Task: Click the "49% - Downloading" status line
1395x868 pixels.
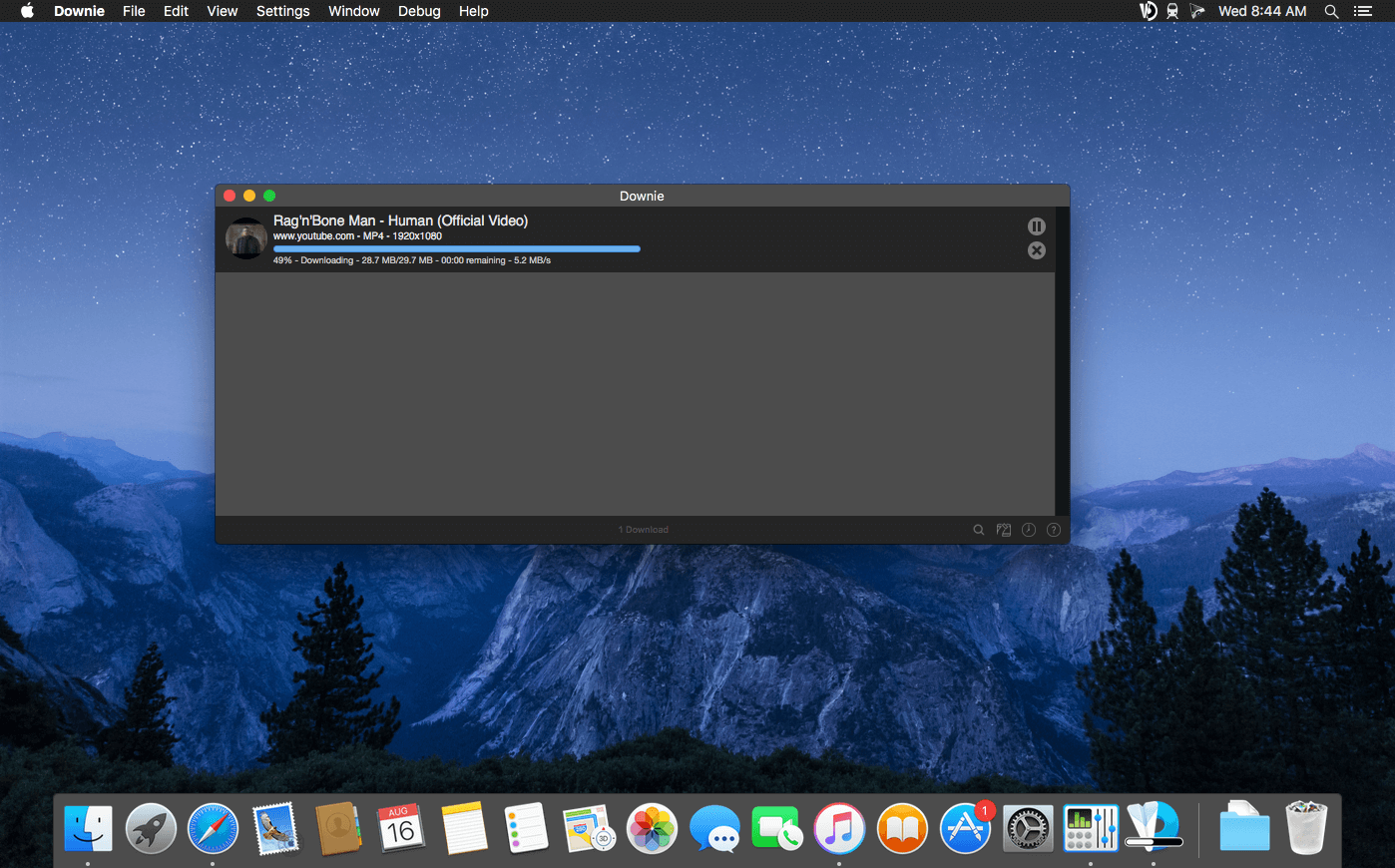Action: (x=412, y=260)
